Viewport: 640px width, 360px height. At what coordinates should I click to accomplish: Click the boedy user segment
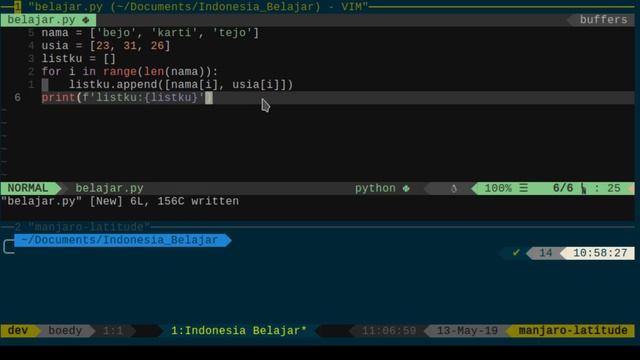coord(65,331)
